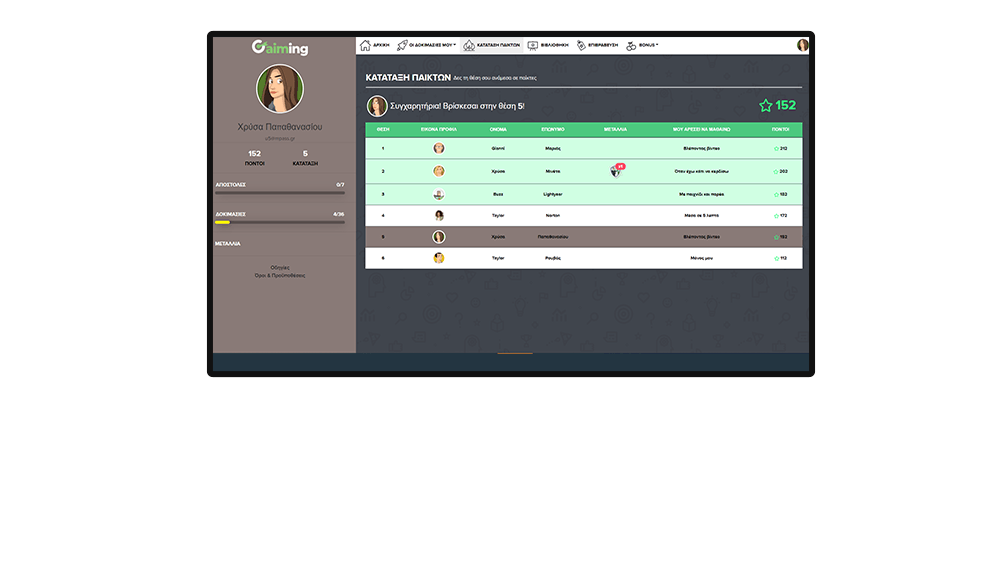This screenshot has height=564, width=1000.
Task: Click the avatar beside the Συγχαρητήρια message
Action: coord(377,106)
